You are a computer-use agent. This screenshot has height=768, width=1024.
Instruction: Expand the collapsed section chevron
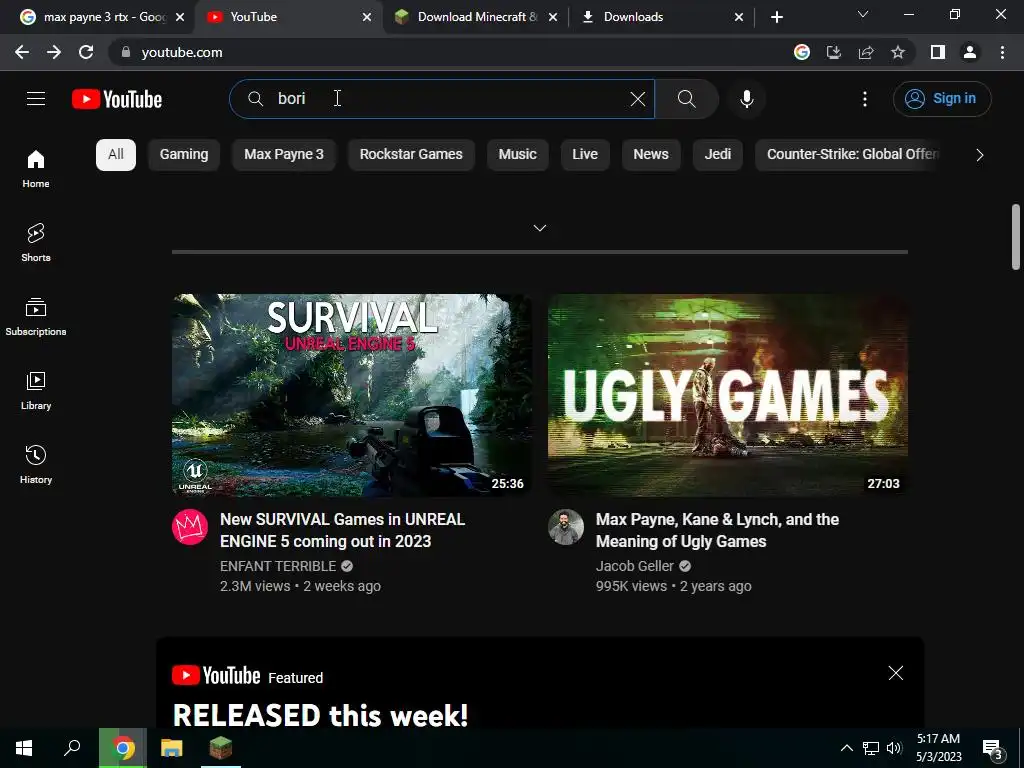coord(539,228)
